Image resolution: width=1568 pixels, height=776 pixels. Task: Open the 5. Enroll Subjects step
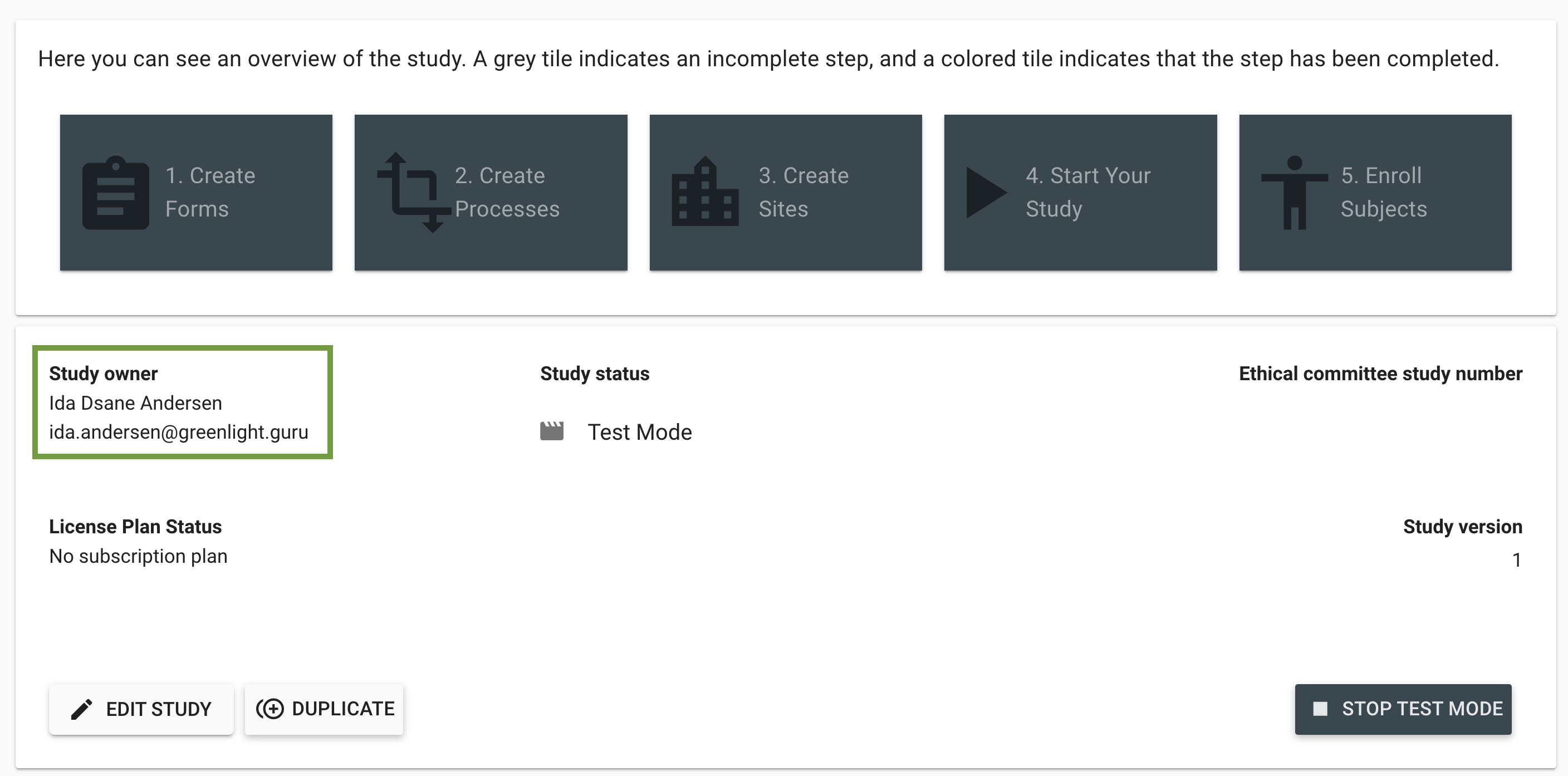1375,192
